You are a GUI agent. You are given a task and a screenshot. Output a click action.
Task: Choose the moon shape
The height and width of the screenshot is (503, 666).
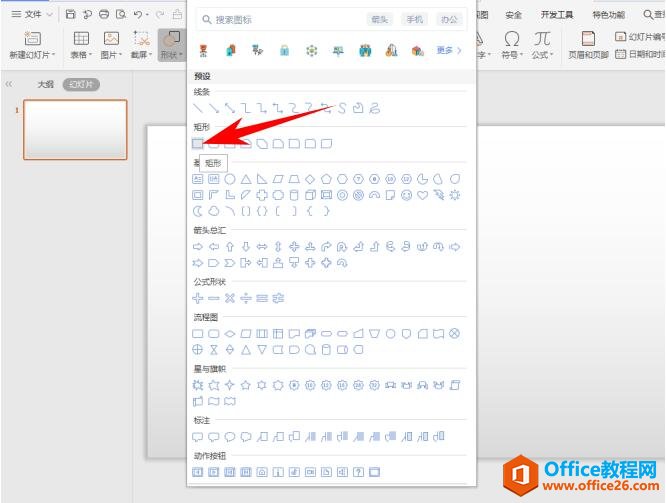pos(198,211)
